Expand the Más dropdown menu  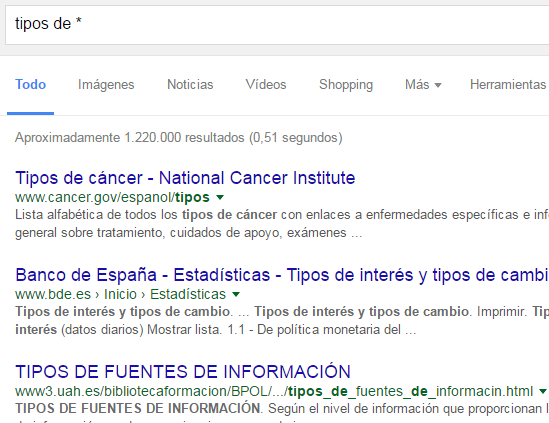pyautogui.click(x=423, y=85)
